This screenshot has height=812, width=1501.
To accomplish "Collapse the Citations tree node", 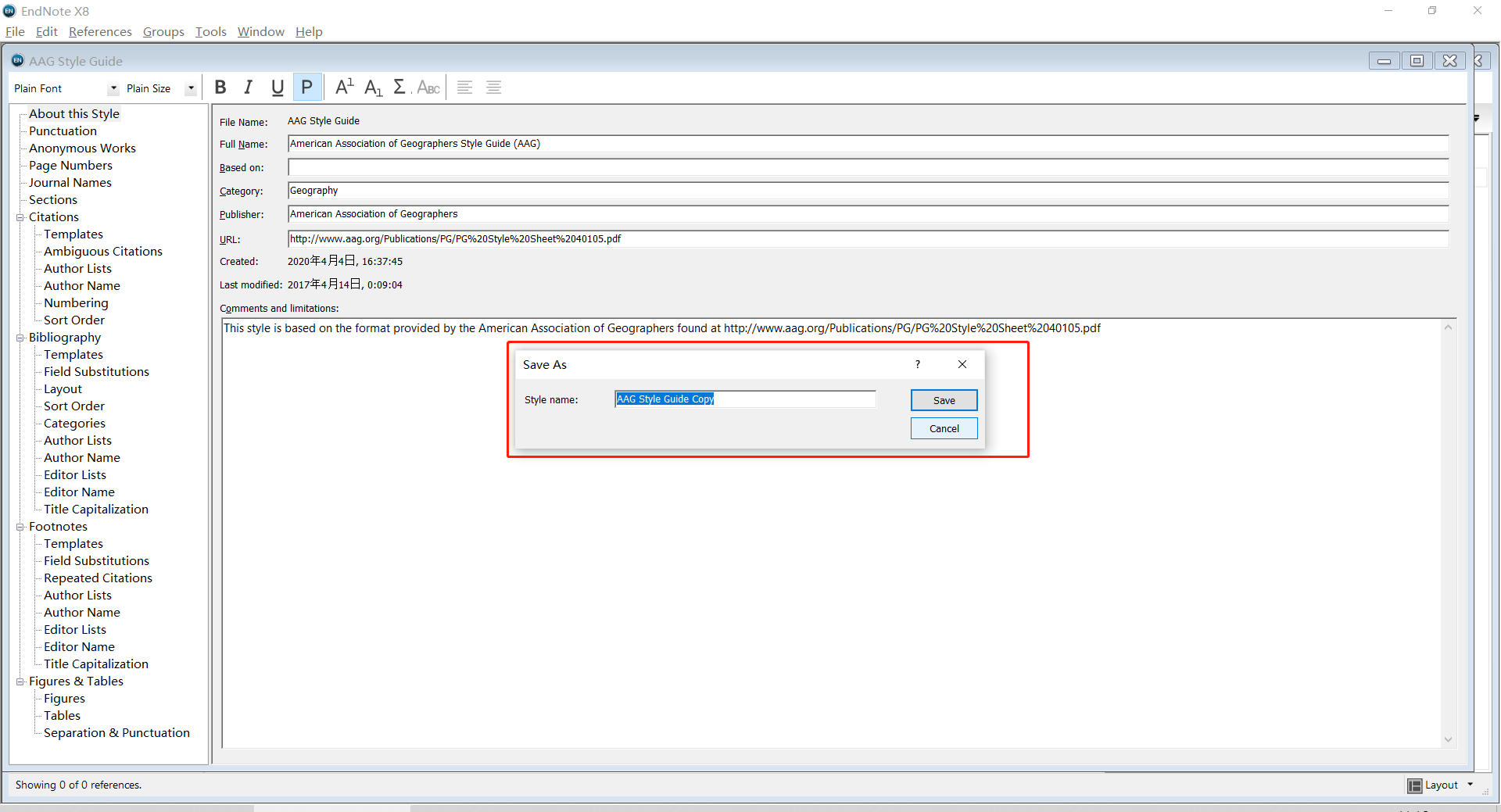I will 20,217.
